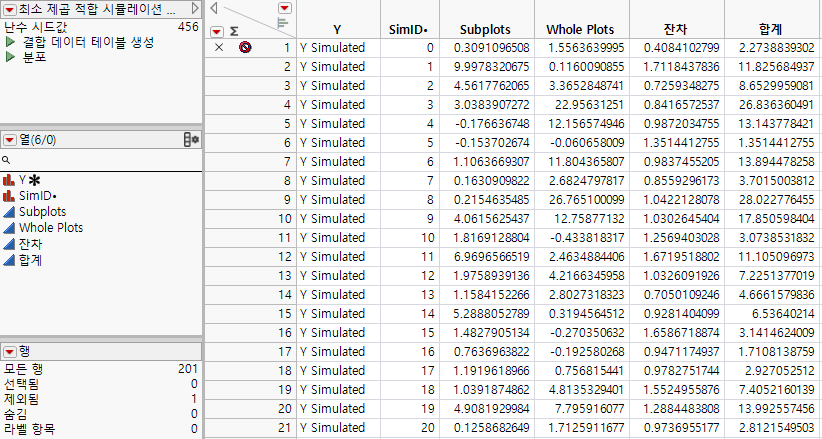Select Whole Plots in the columns list

[x=51, y=228]
